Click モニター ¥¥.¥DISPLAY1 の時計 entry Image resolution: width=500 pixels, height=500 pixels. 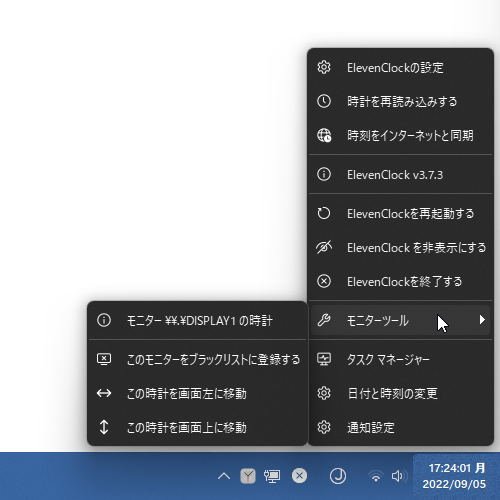pos(197,320)
